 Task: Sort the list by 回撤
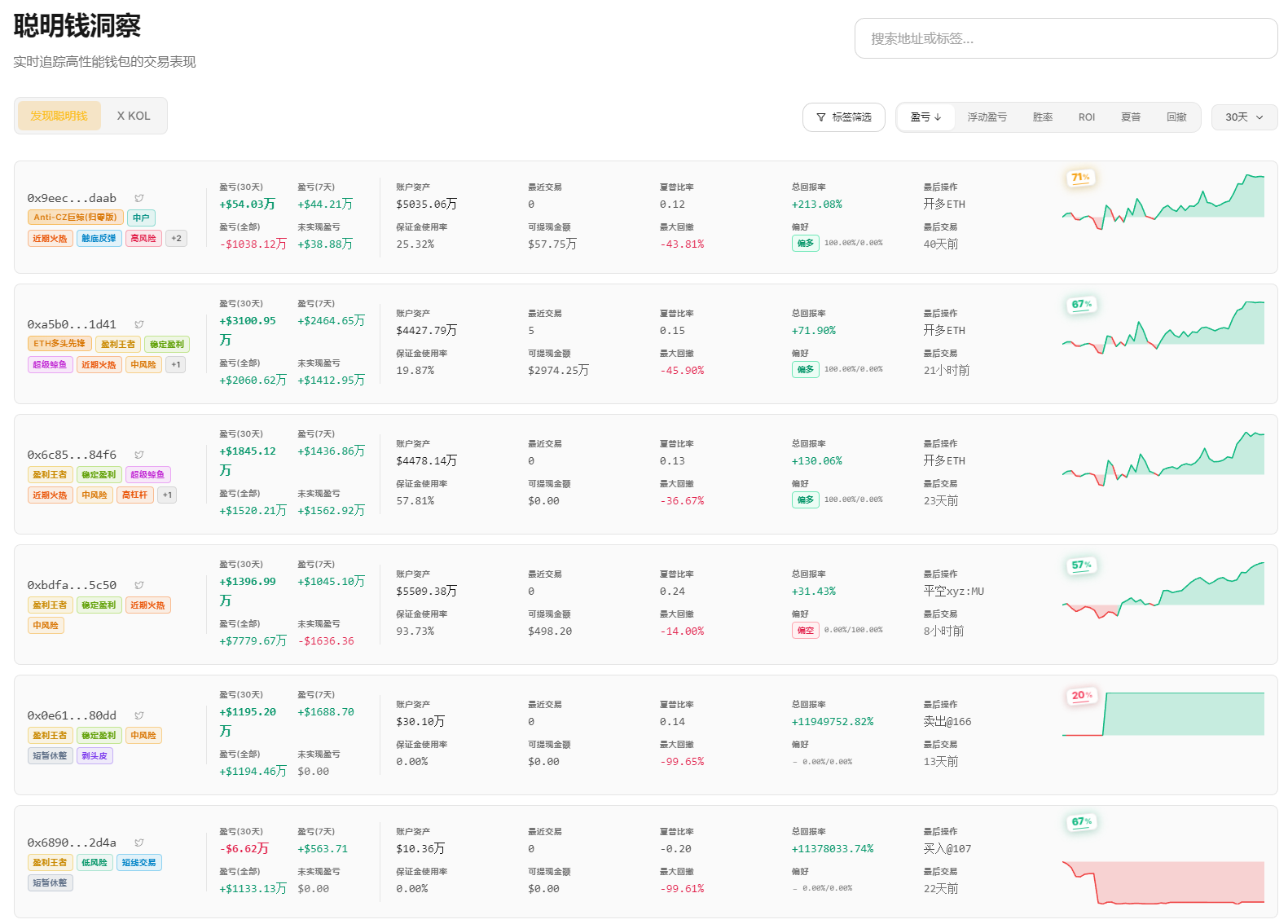1176,117
